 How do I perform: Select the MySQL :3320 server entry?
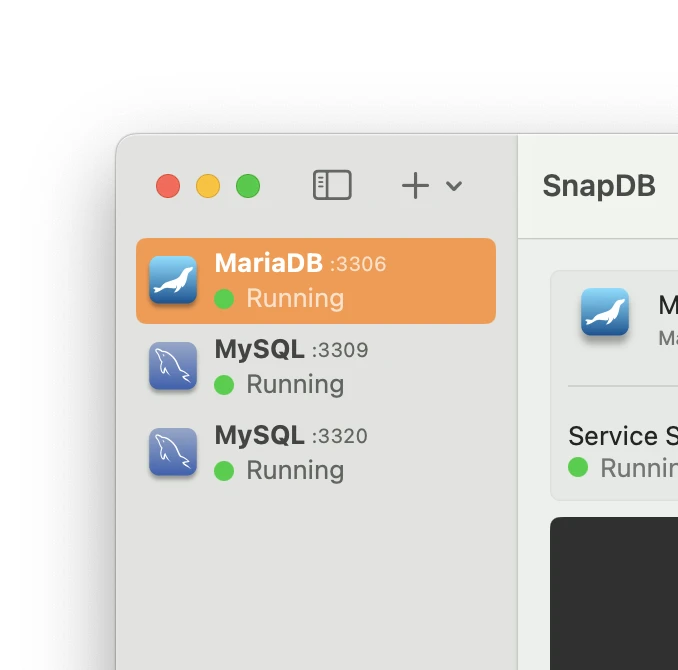[315, 453]
